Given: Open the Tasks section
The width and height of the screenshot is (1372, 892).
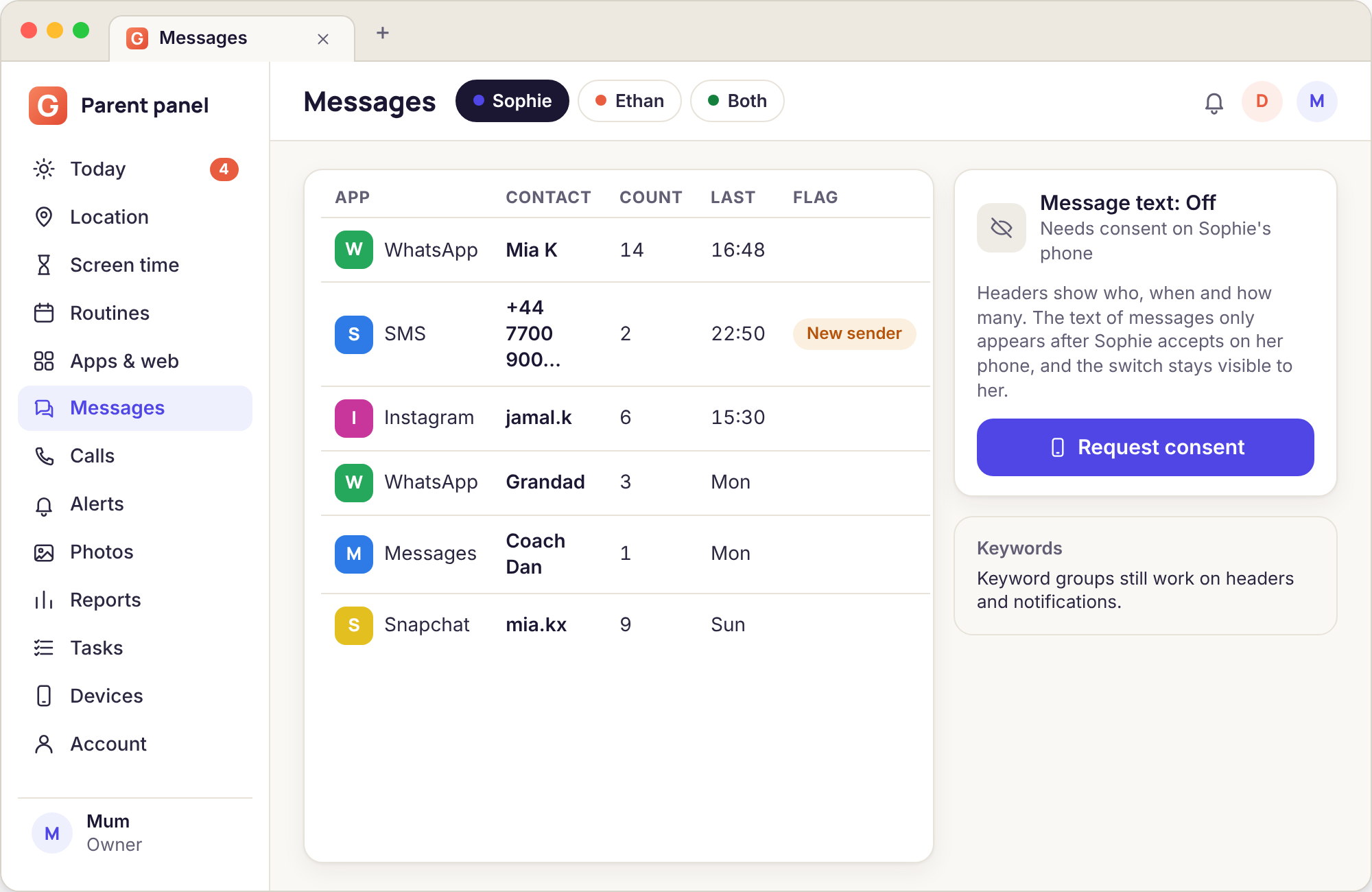Looking at the screenshot, I should click(x=135, y=648).
